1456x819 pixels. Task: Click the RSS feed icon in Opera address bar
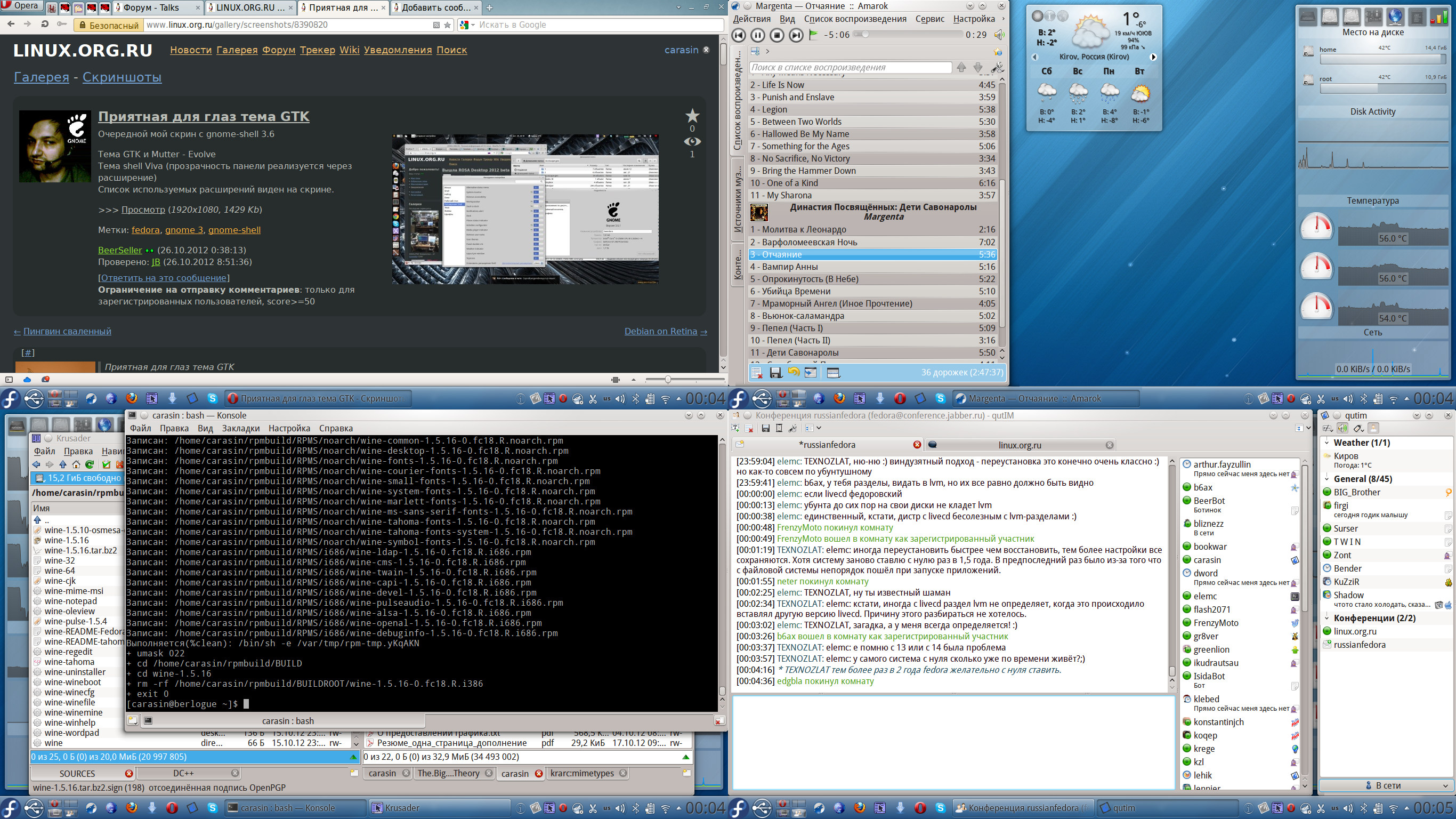tap(436, 25)
